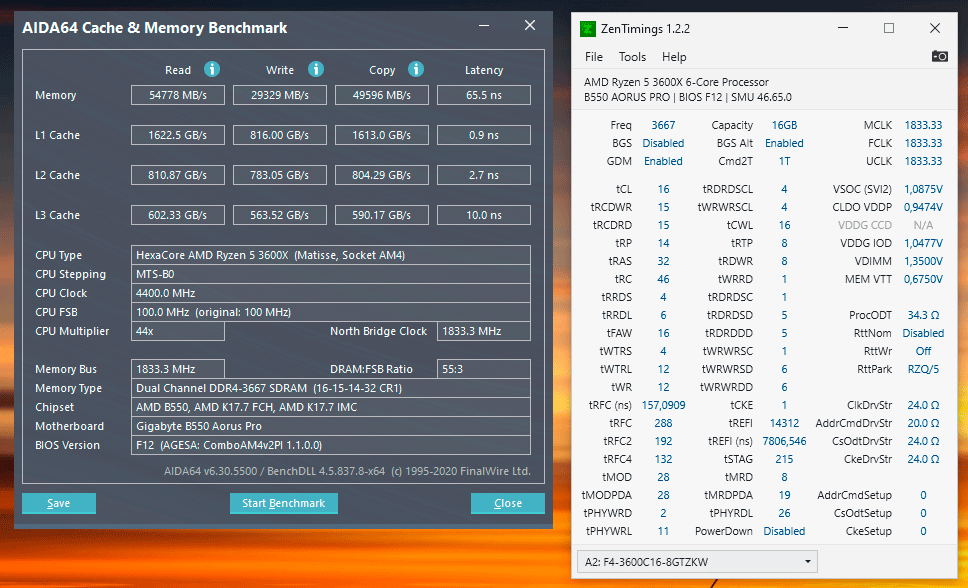Viewport: 968px width, 588px height.
Task: Open the Help menu in ZenTimings
Action: tap(674, 57)
